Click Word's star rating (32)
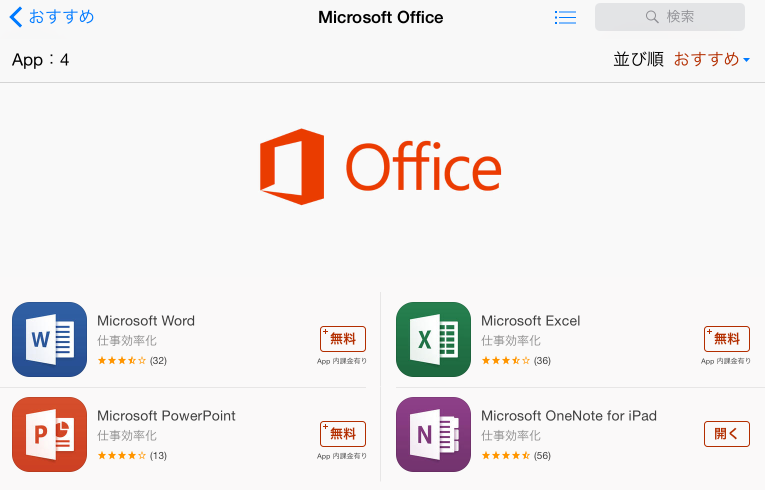The width and height of the screenshot is (765, 490). click(x=132, y=361)
